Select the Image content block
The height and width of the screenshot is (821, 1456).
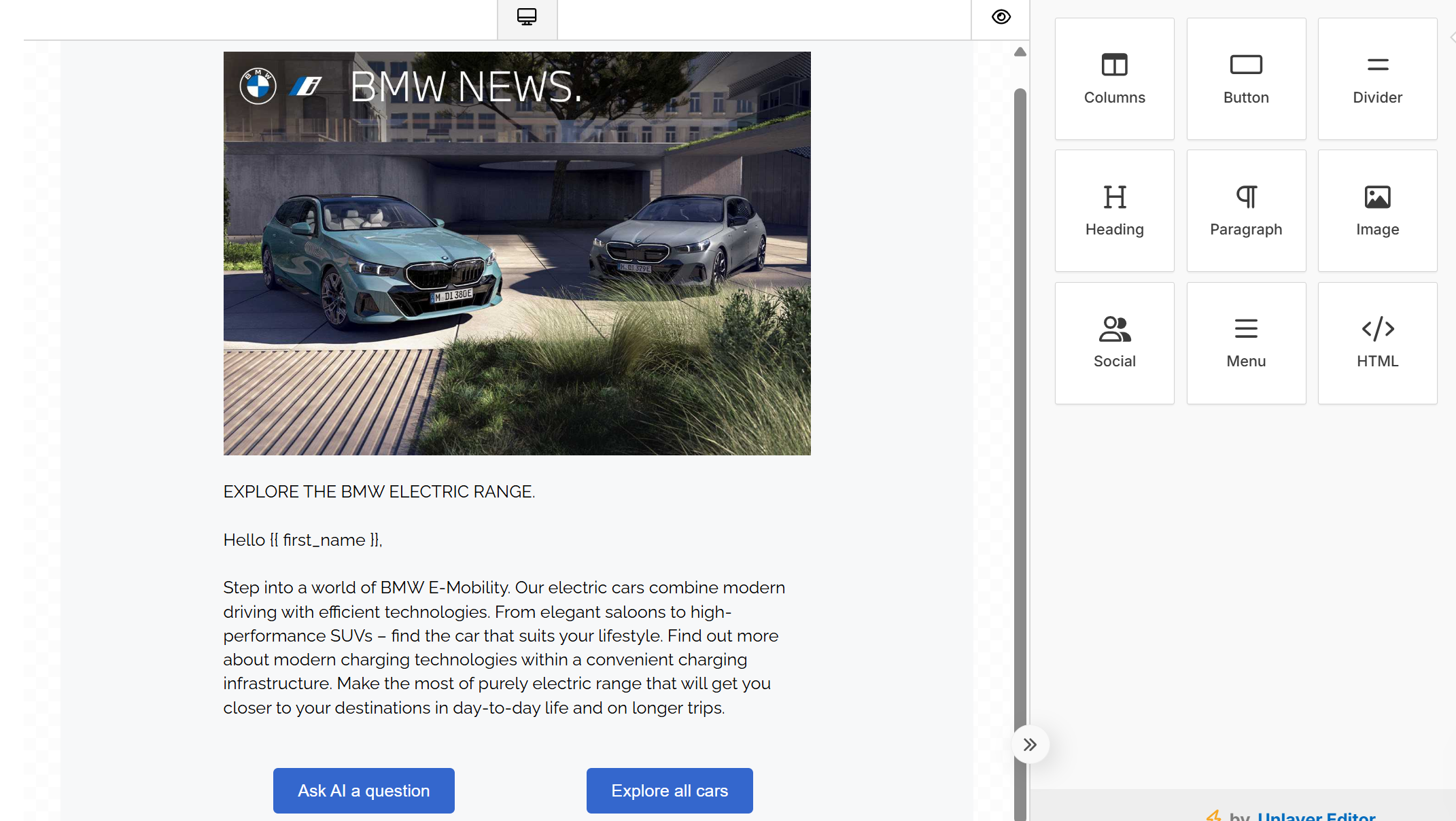(x=1377, y=211)
